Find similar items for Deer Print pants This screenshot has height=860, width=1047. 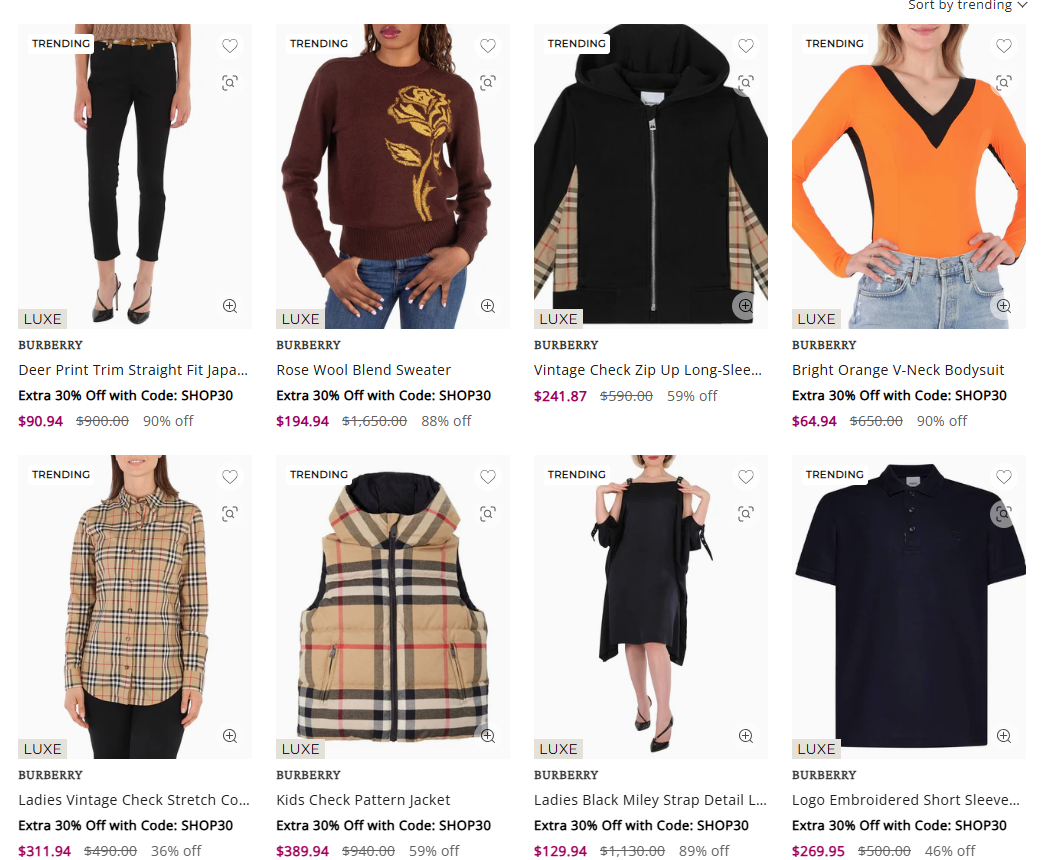pos(230,83)
